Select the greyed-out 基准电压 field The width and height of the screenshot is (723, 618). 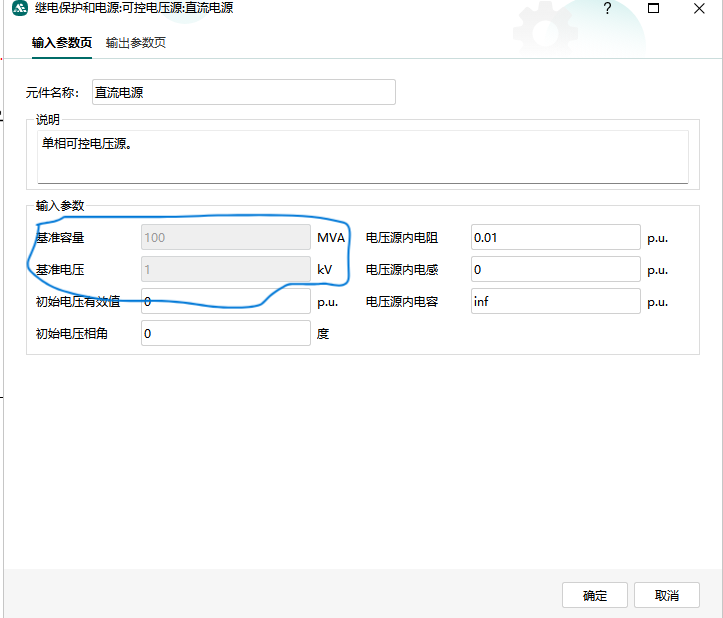pyautogui.click(x=226, y=269)
